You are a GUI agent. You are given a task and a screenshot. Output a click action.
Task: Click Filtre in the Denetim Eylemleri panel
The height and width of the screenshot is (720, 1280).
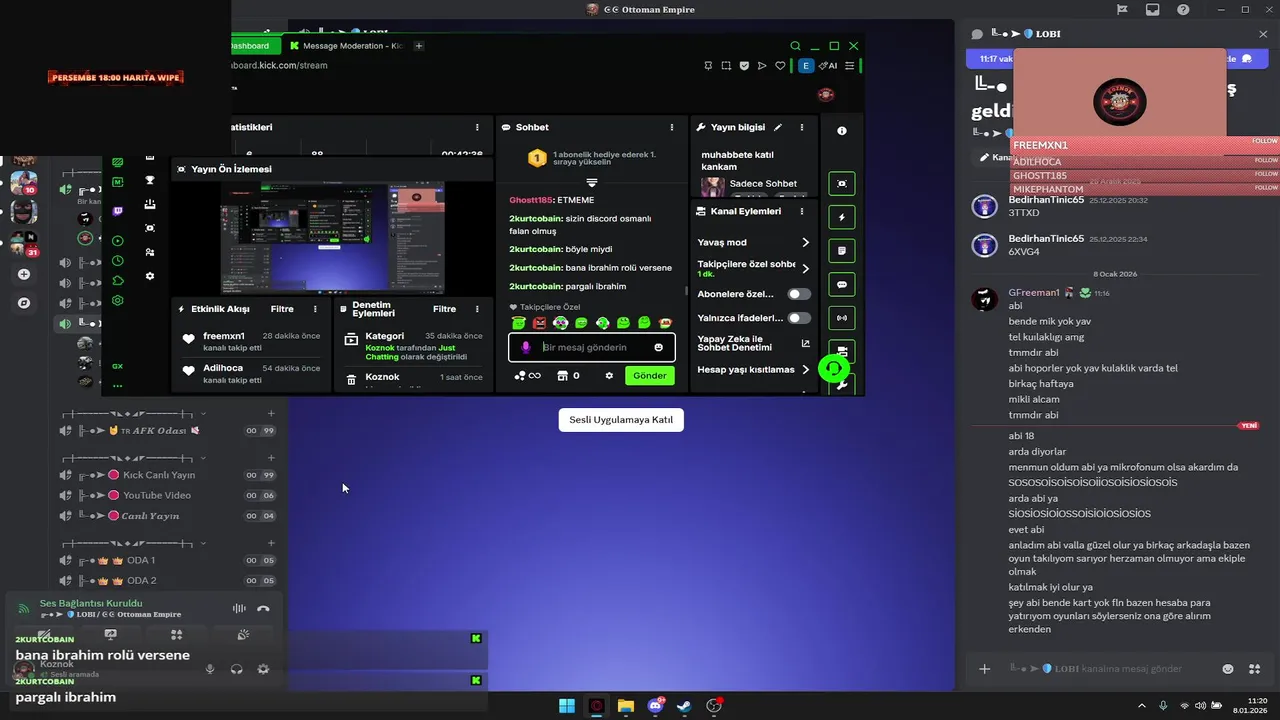444,309
